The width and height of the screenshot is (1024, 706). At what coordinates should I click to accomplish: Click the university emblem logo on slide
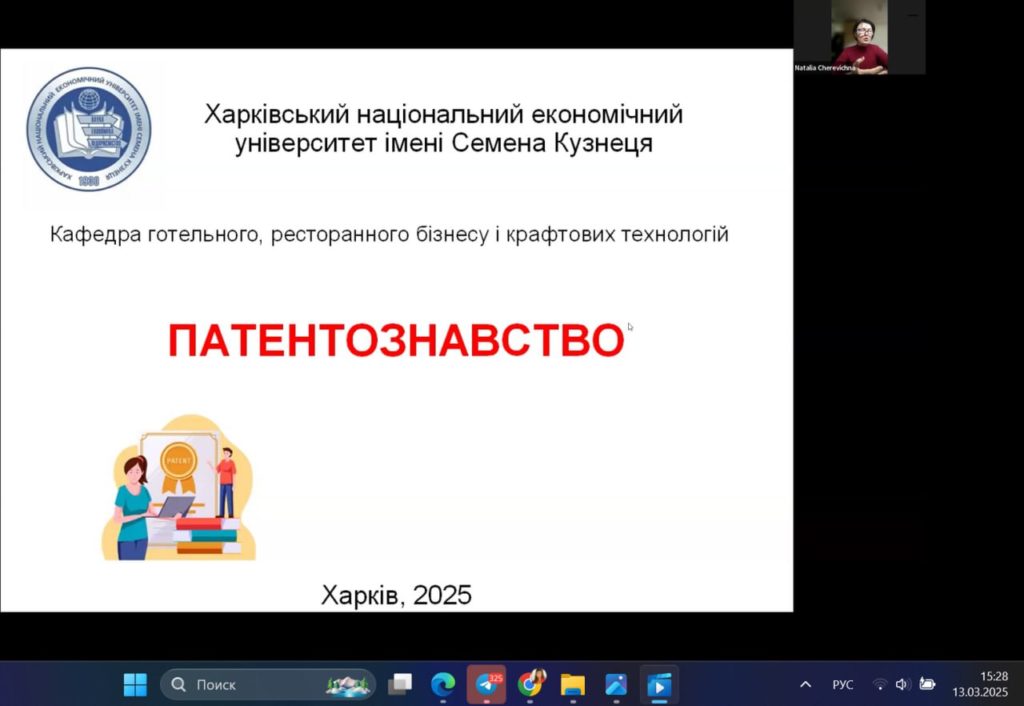89,129
